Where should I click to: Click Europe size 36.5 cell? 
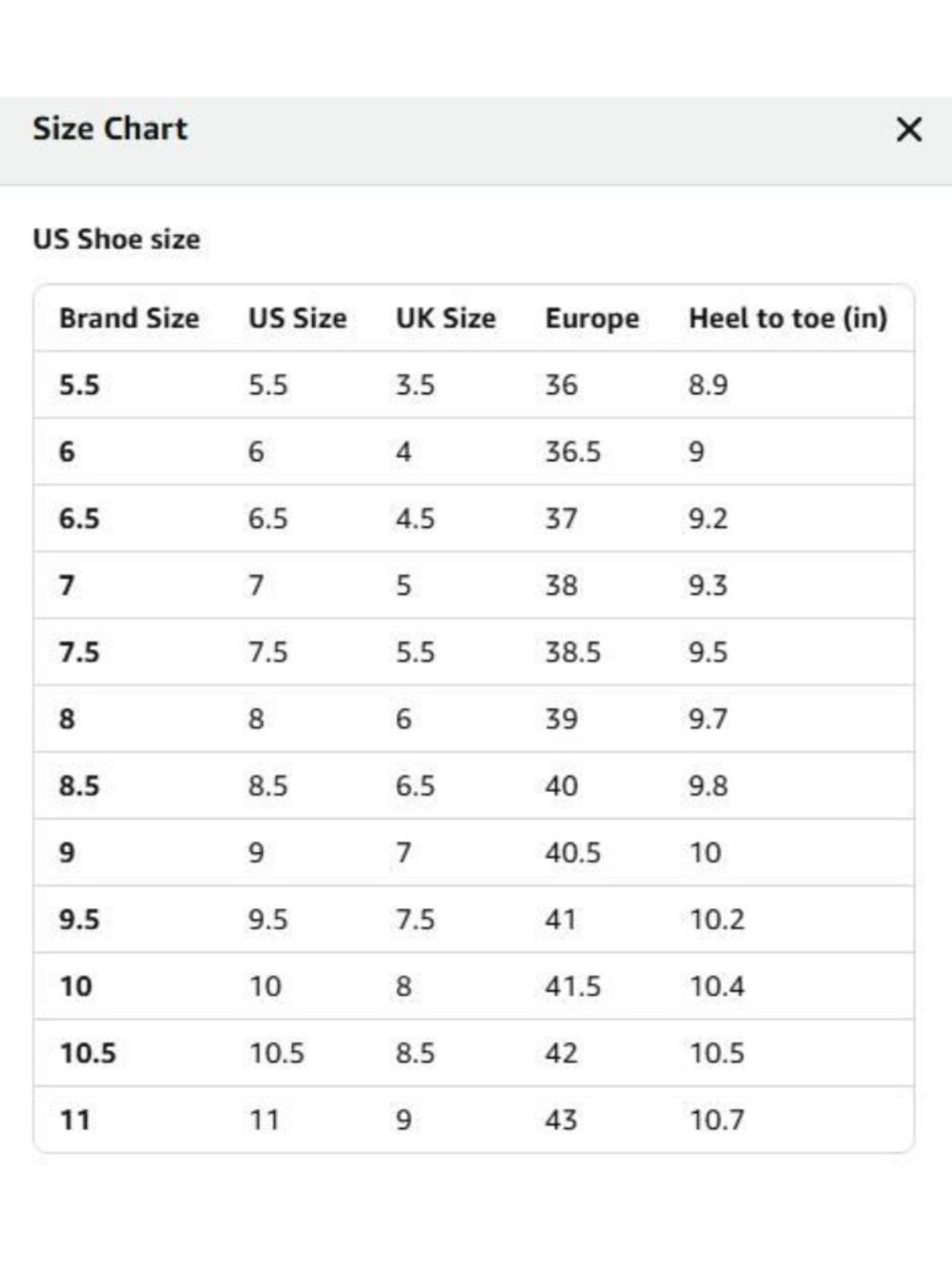(573, 452)
